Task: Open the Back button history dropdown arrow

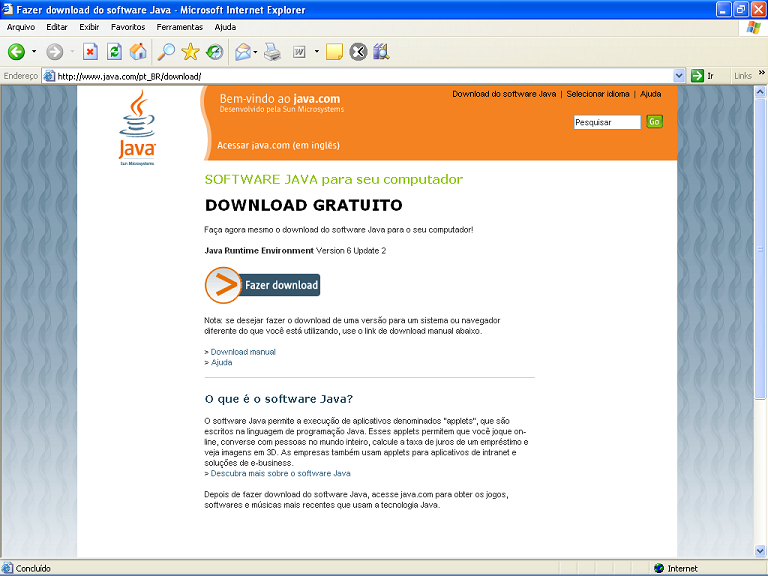Action: tap(34, 52)
